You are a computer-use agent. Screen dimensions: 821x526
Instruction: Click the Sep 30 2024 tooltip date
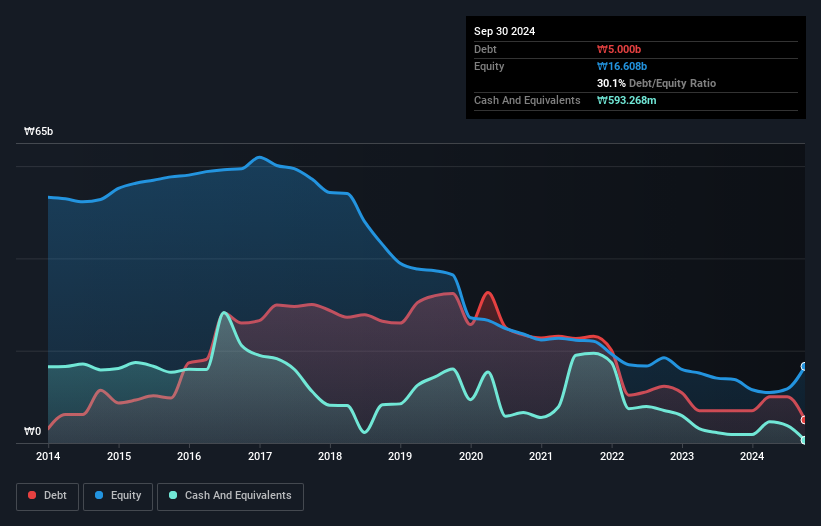(x=504, y=31)
